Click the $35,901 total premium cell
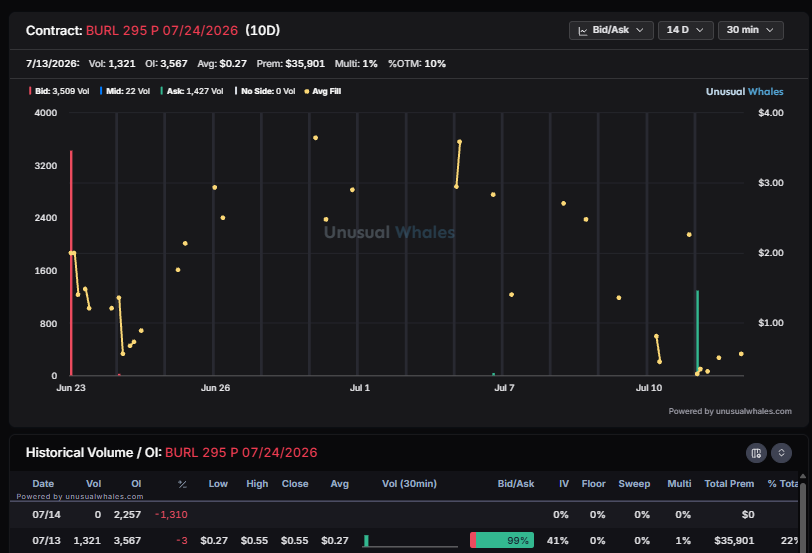Screen dimensions: 812x553 tap(734, 541)
